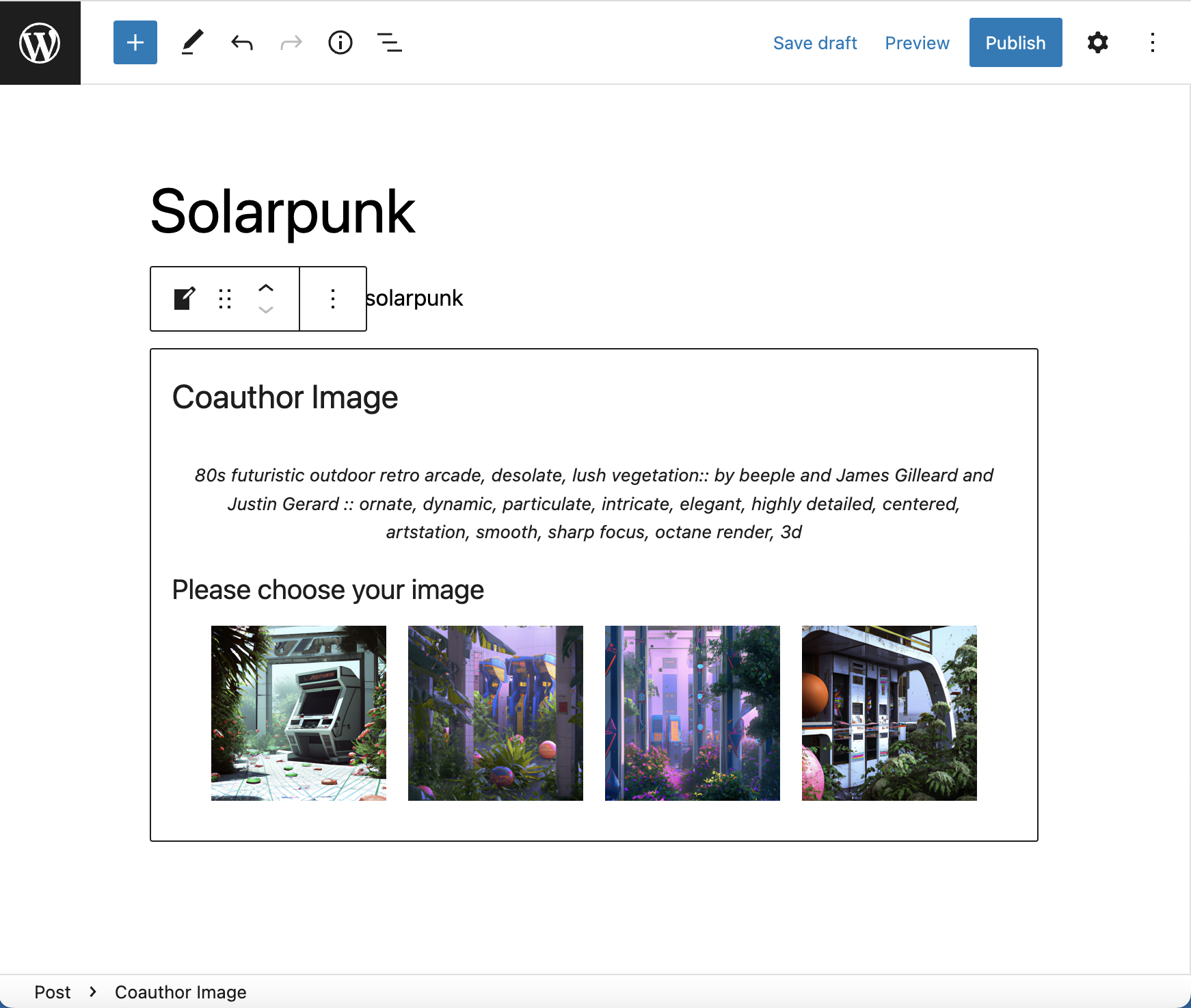Viewport: 1191px width, 1008px height.
Task: Select the Edit tools pencil icon
Action: tap(193, 42)
